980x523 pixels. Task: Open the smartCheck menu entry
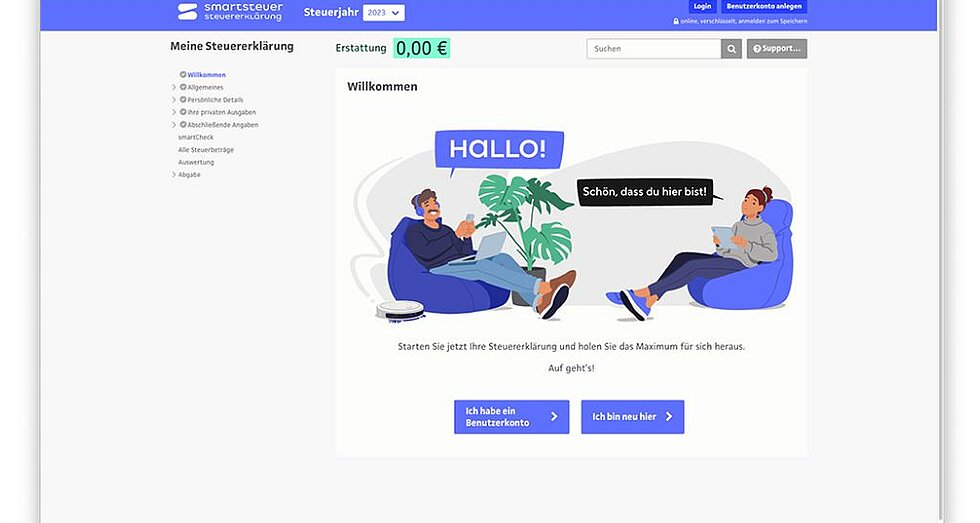[x=196, y=137]
